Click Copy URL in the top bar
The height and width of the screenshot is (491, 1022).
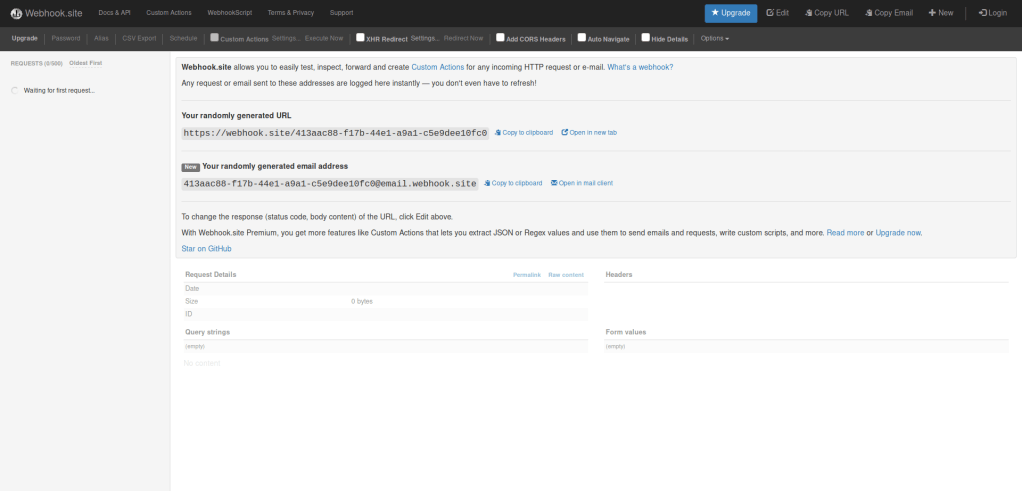click(824, 13)
